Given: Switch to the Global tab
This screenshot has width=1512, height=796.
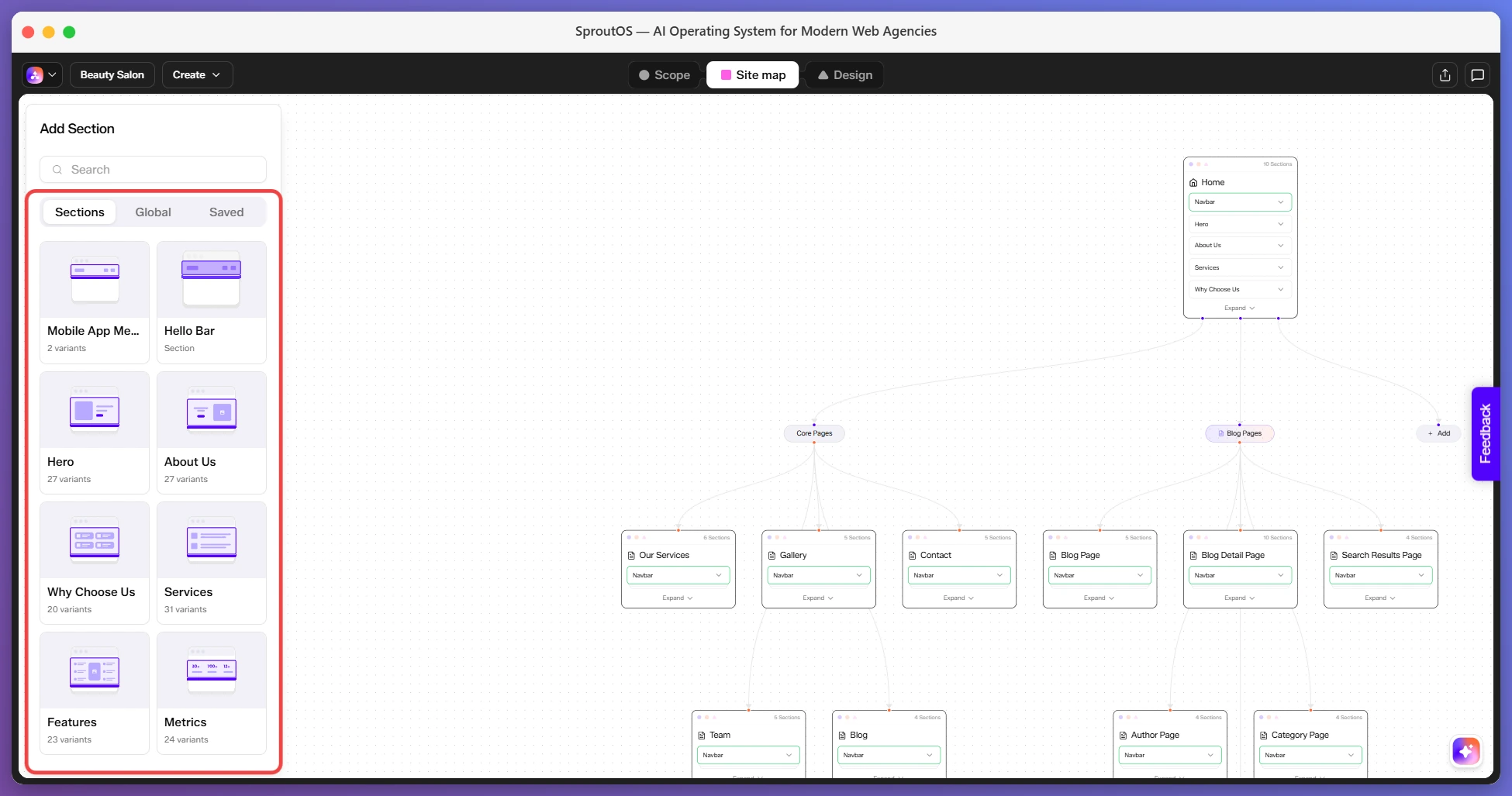Looking at the screenshot, I should click(x=153, y=212).
